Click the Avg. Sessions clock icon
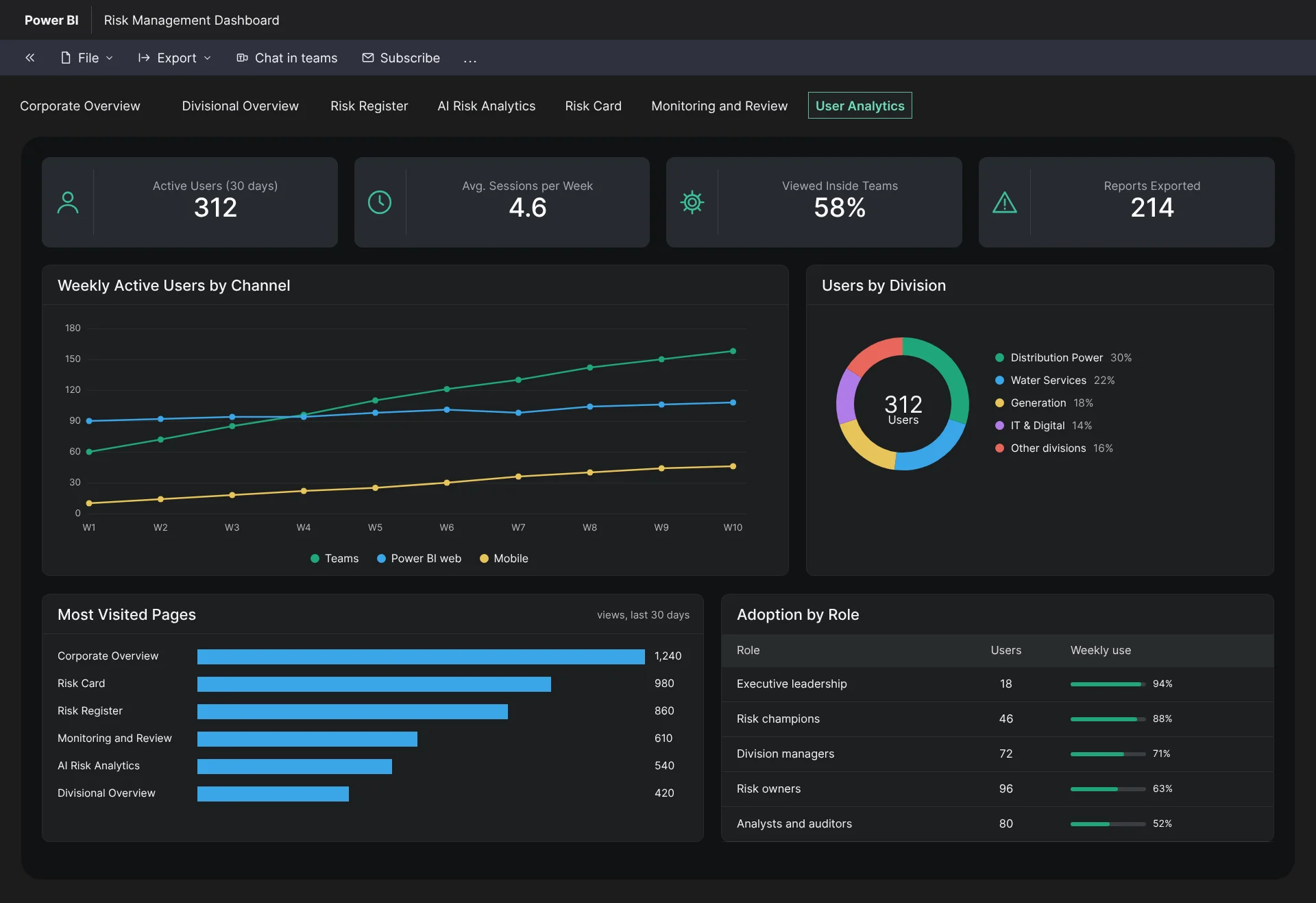Image resolution: width=1316 pixels, height=903 pixels. pyautogui.click(x=380, y=202)
